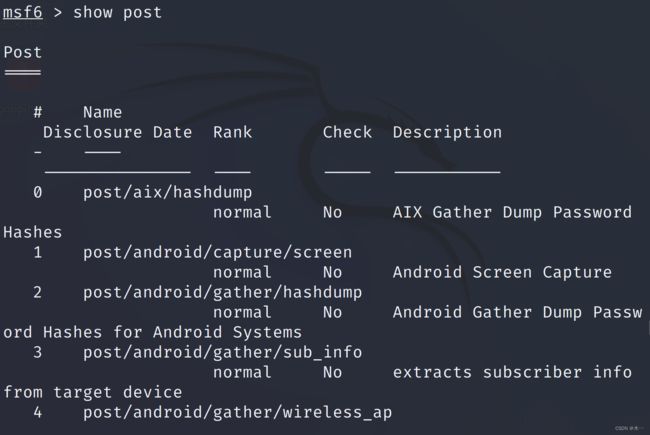Select post/android/capture/screen module entry
The width and height of the screenshot is (650, 435).
pos(218,253)
